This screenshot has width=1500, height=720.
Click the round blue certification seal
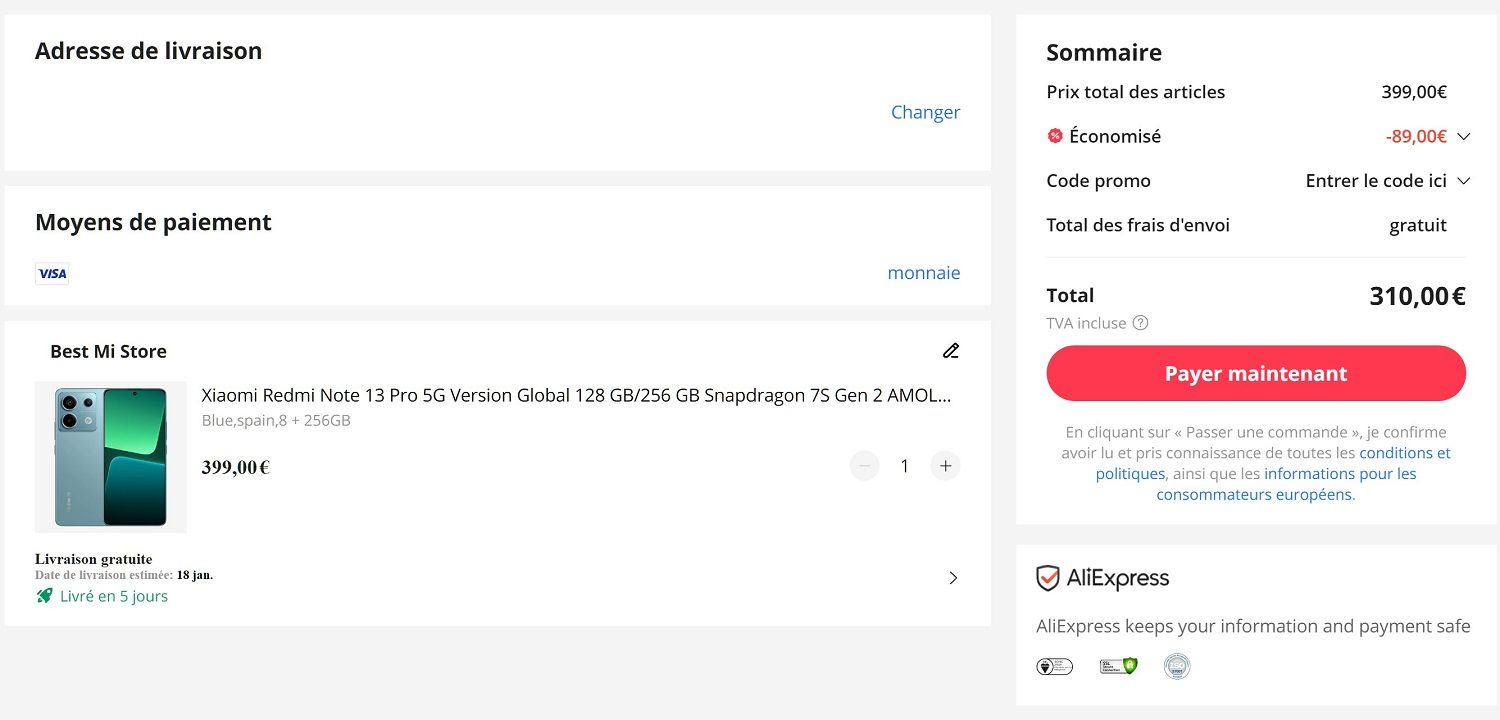[x=1177, y=666]
